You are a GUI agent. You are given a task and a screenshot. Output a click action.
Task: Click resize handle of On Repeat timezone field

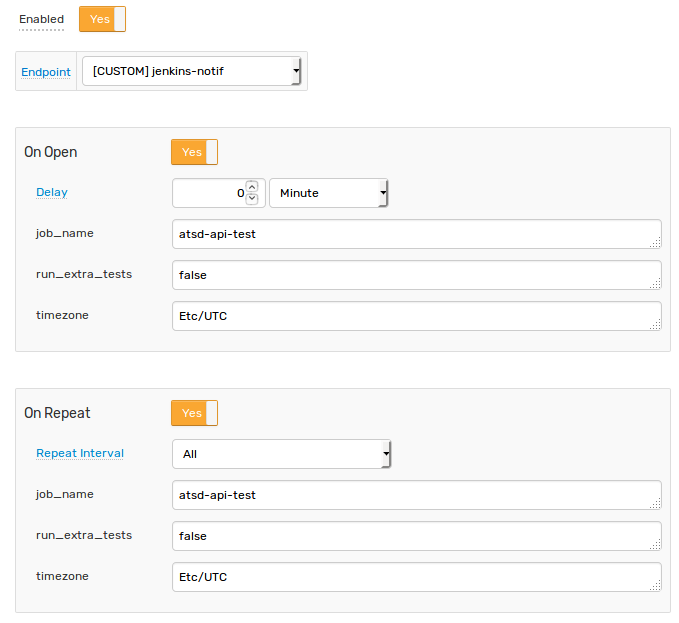tap(656, 585)
